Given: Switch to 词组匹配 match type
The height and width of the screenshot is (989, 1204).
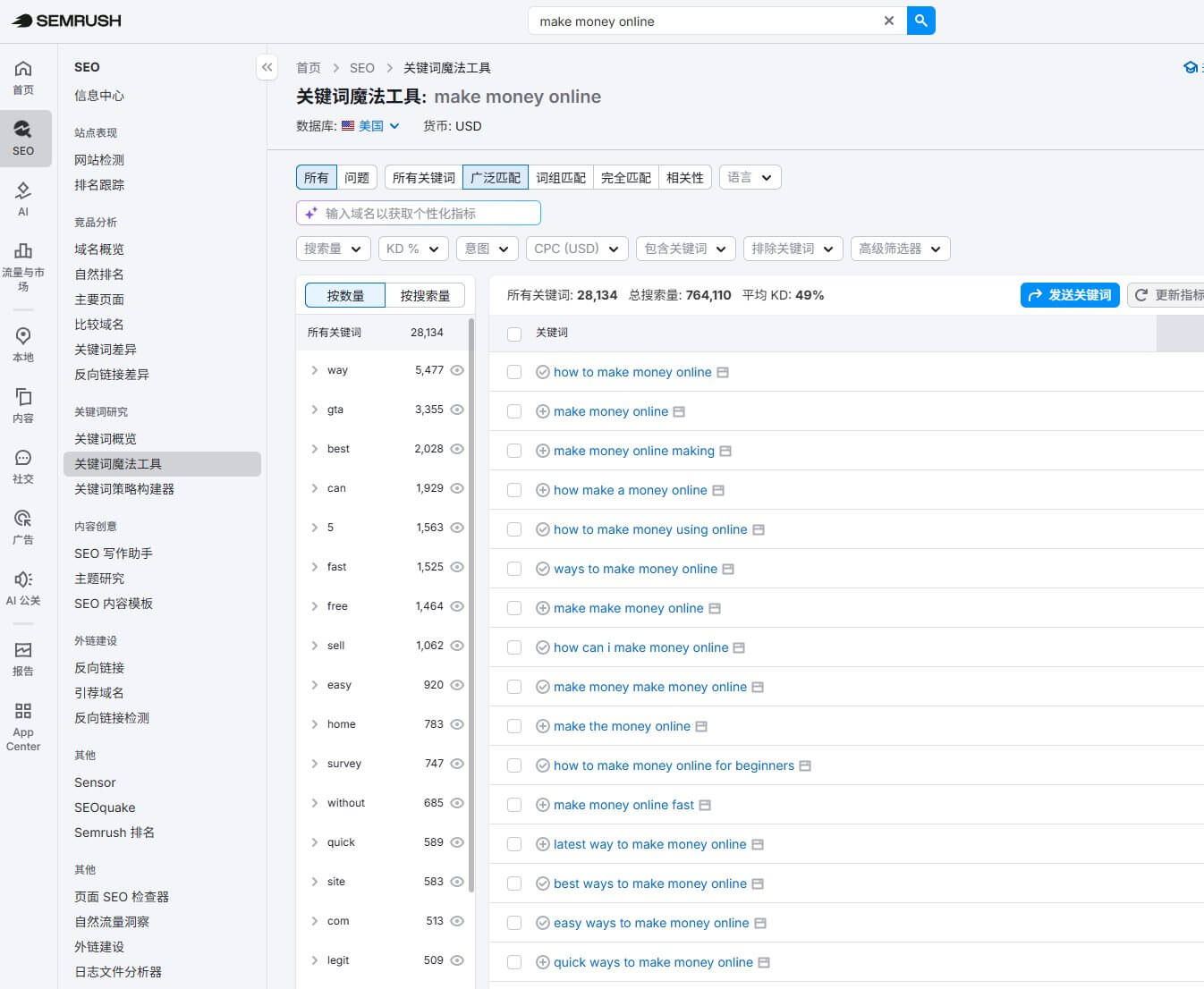Looking at the screenshot, I should coord(561,177).
